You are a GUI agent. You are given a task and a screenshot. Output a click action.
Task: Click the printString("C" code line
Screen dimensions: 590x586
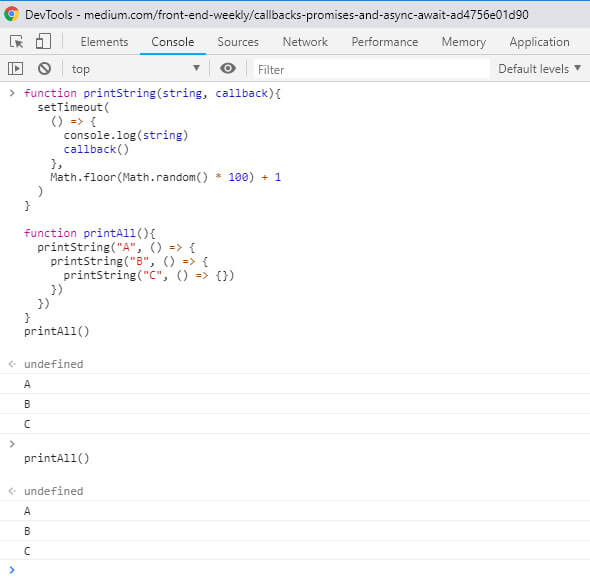[149, 275]
